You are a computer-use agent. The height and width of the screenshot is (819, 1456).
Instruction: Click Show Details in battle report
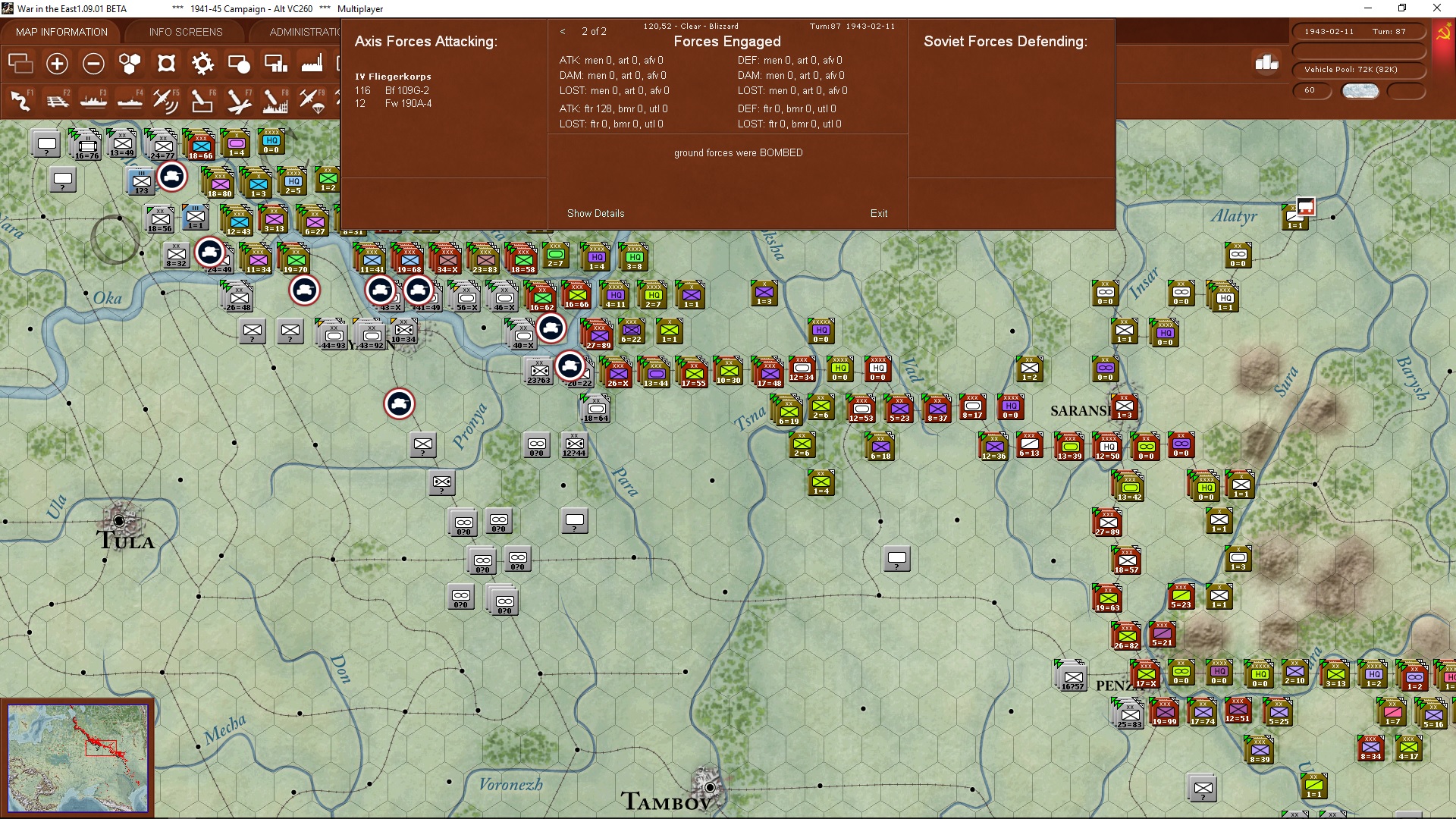[x=595, y=213]
